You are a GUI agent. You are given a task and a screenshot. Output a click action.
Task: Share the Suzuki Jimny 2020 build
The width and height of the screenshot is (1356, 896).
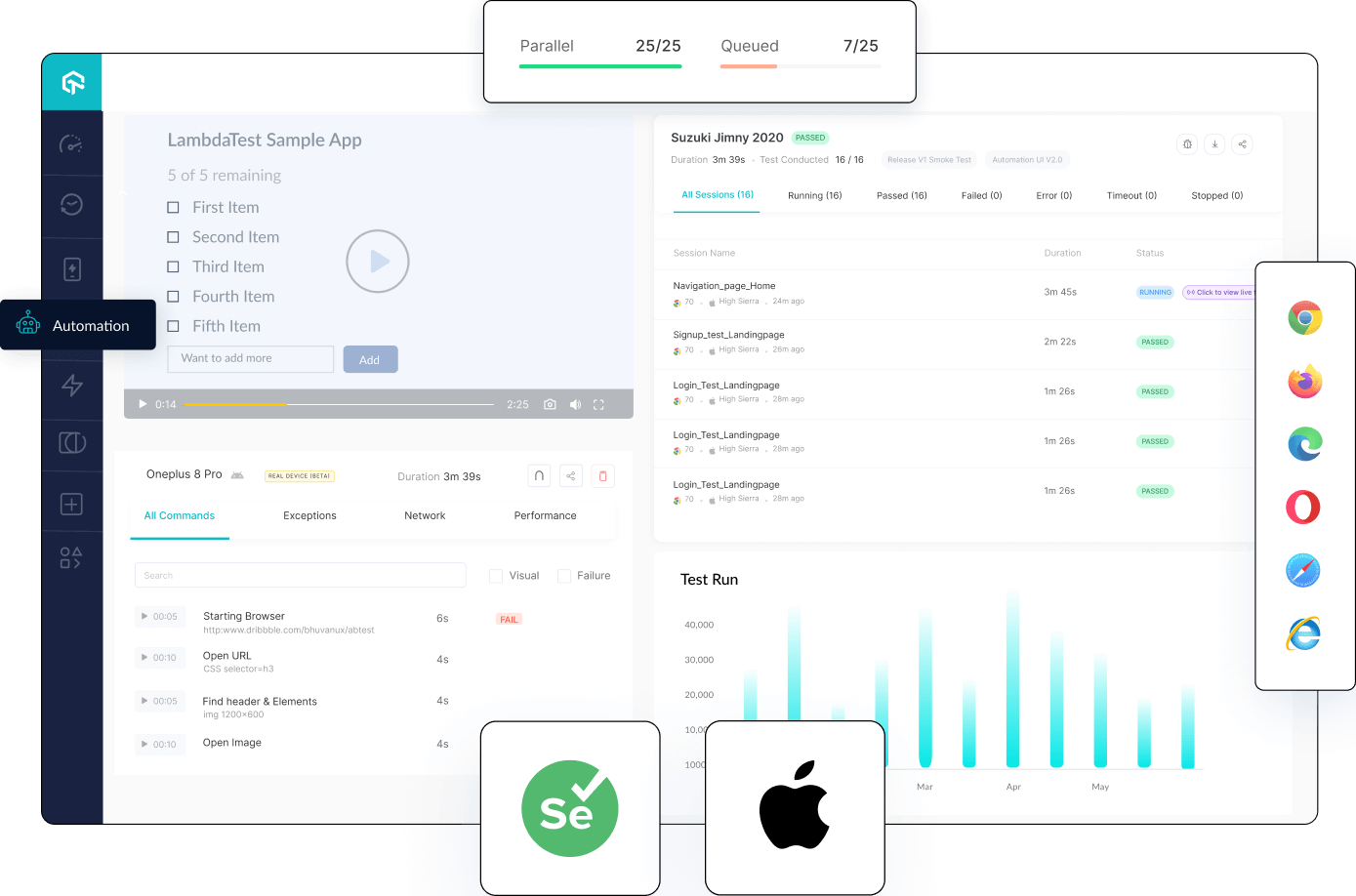pyautogui.click(x=1242, y=144)
